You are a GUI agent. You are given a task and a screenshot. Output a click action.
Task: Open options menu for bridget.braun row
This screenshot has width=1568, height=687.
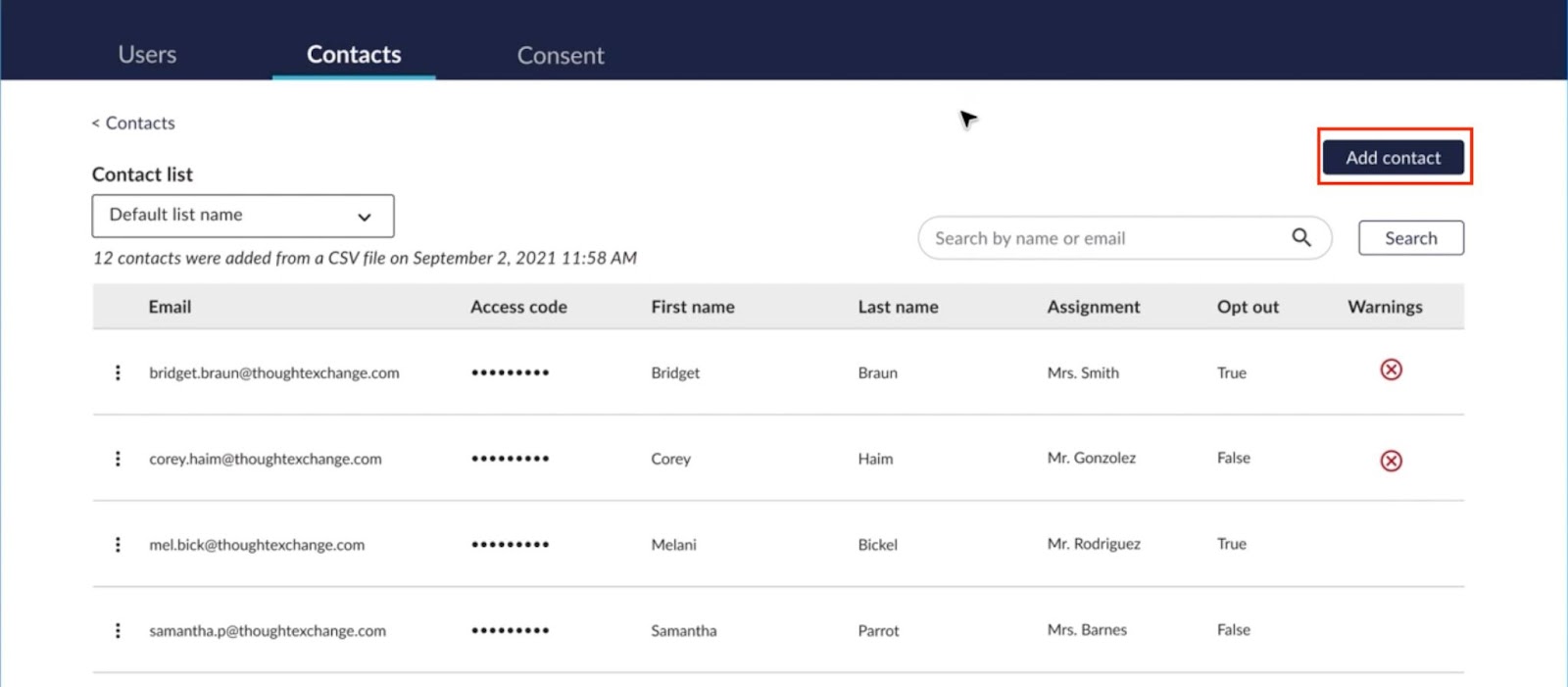118,372
